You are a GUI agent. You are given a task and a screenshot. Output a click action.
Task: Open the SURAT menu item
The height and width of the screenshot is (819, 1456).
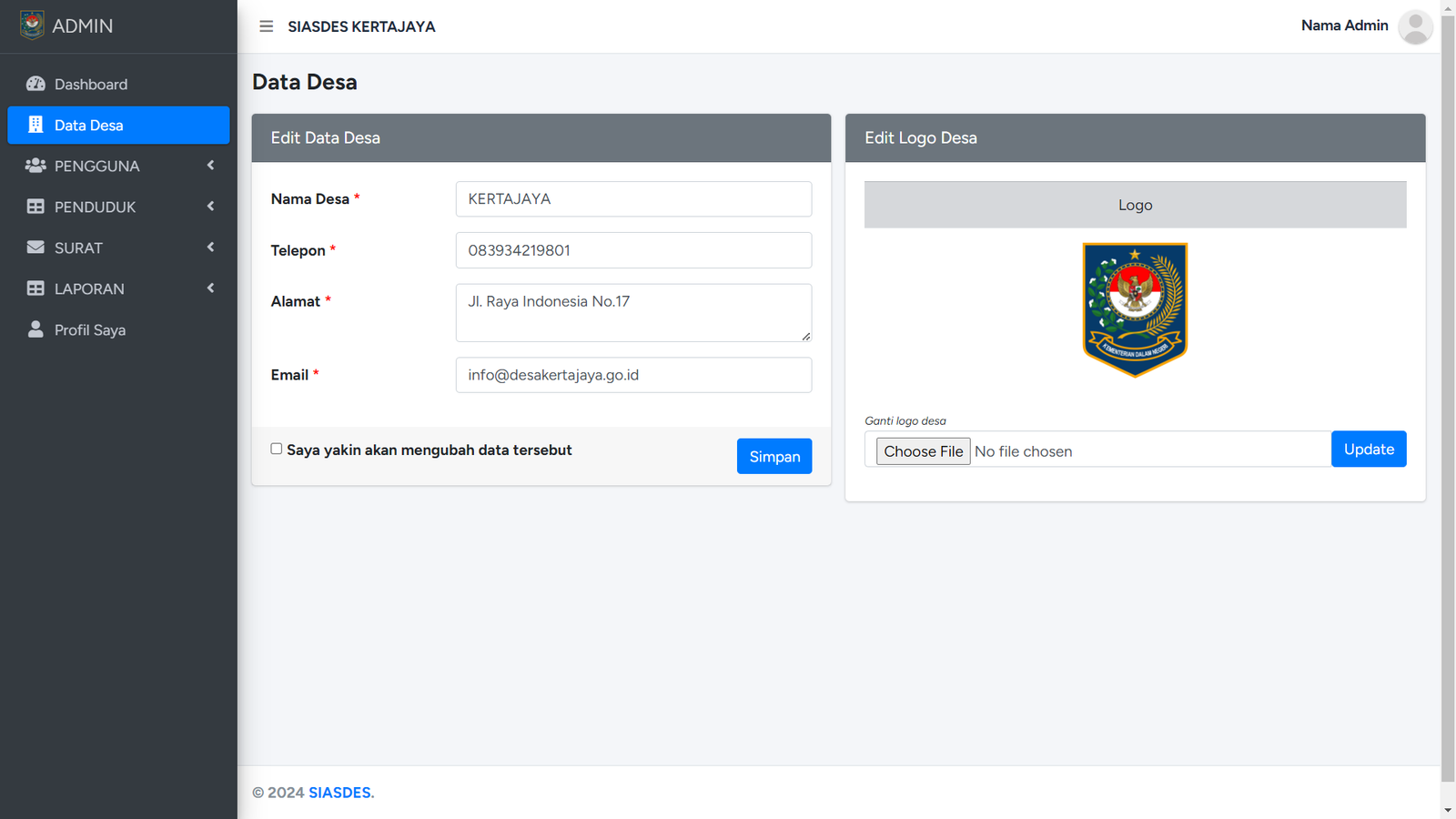pos(79,248)
